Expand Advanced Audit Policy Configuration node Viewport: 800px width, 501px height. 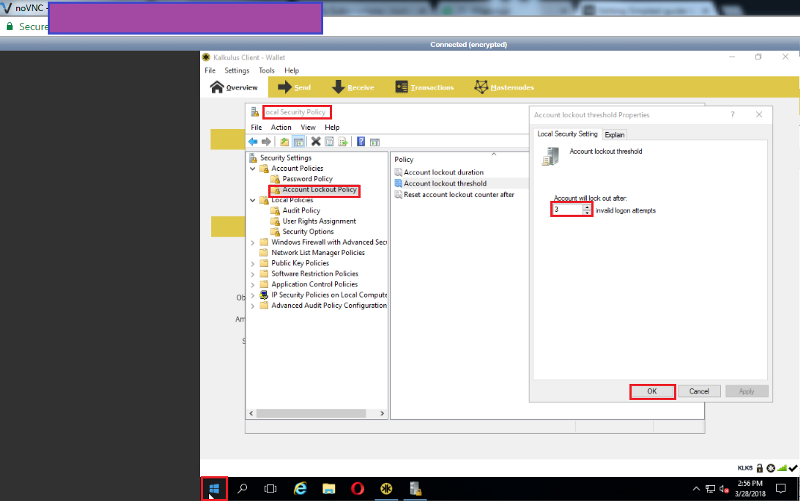pos(253,306)
